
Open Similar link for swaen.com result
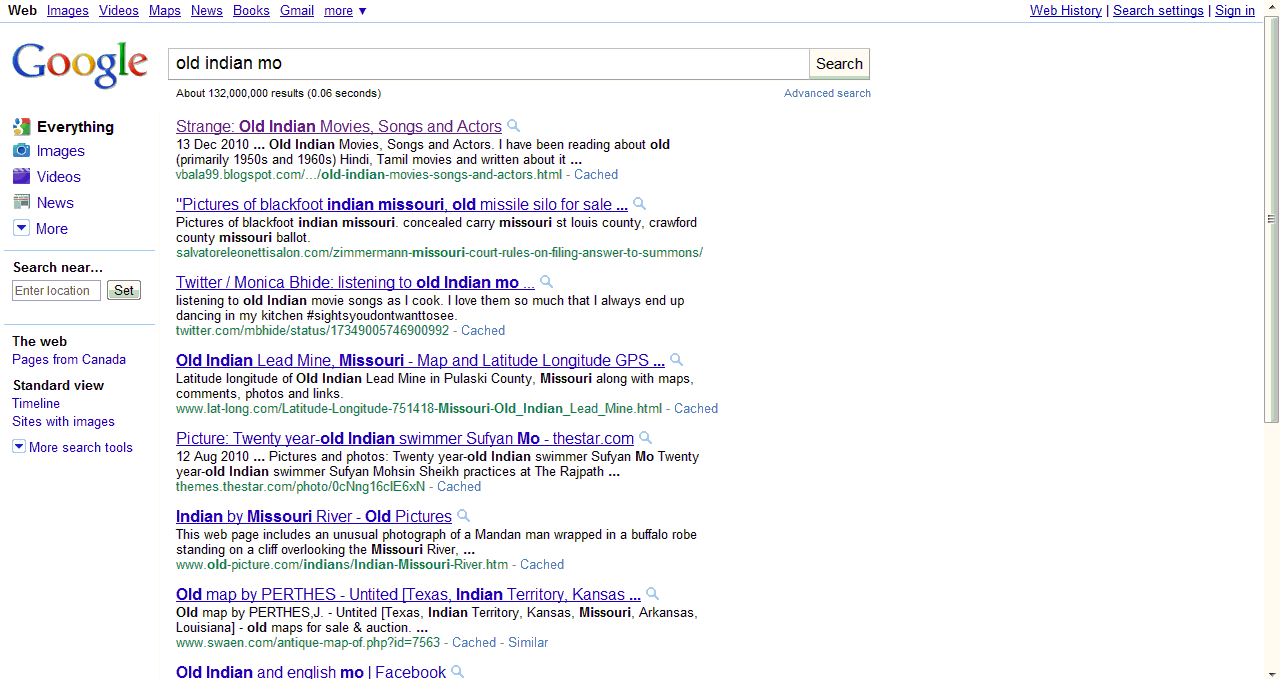[x=528, y=642]
